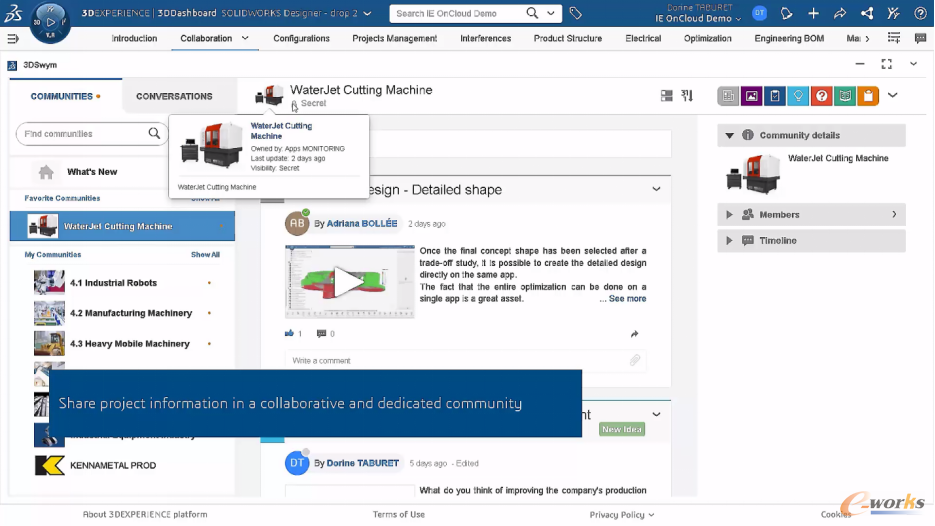The width and height of the screenshot is (935, 526).
Task: Click the plus add icon in header
Action: (813, 13)
